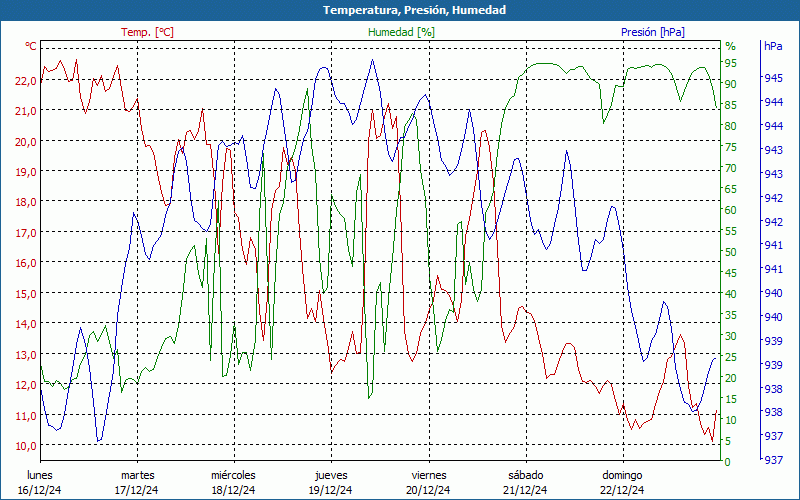Select the green "Humedad [%]" legend label
The image size is (800, 500).
point(401,32)
